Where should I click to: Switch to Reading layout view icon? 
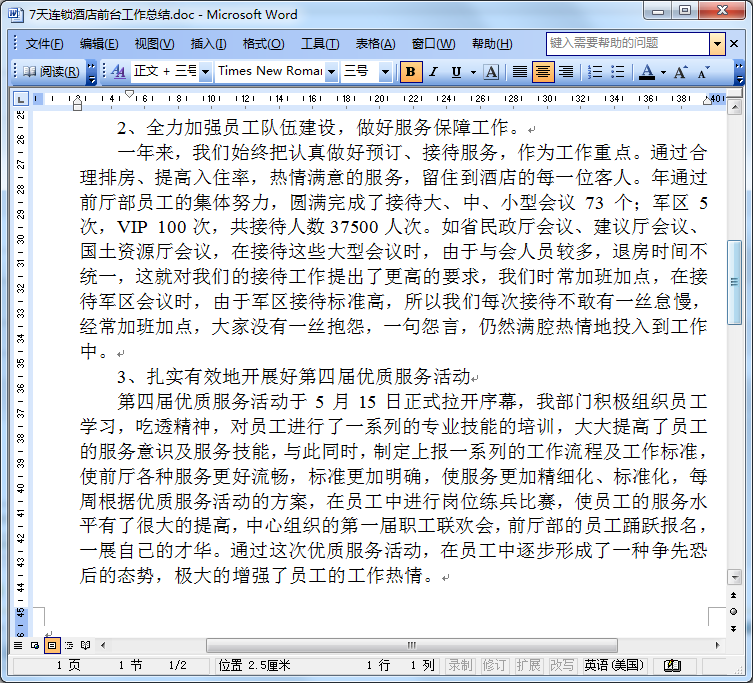pos(85,645)
